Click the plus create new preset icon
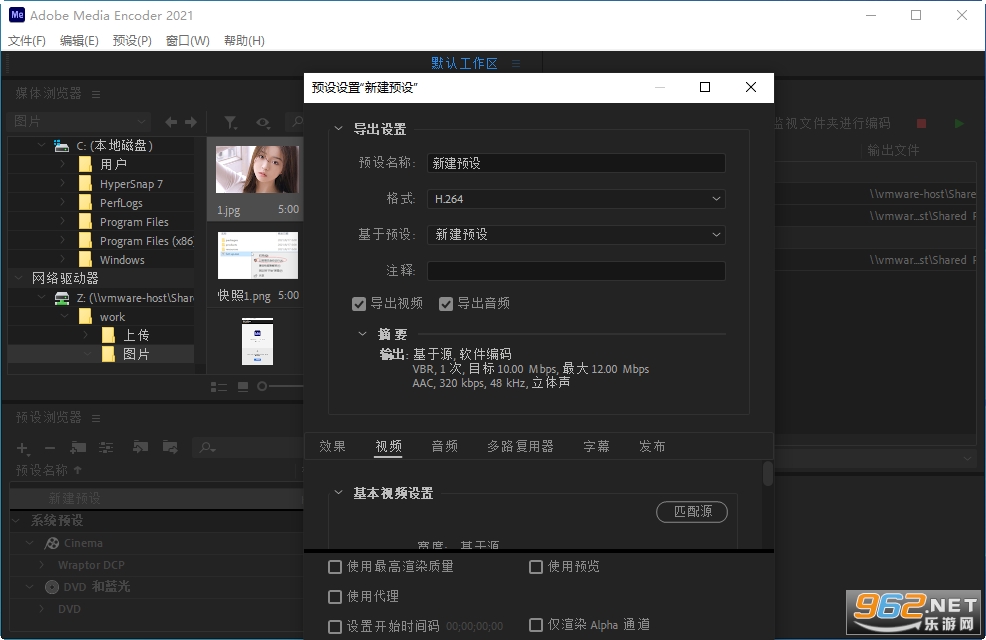This screenshot has width=986, height=640. [x=23, y=448]
